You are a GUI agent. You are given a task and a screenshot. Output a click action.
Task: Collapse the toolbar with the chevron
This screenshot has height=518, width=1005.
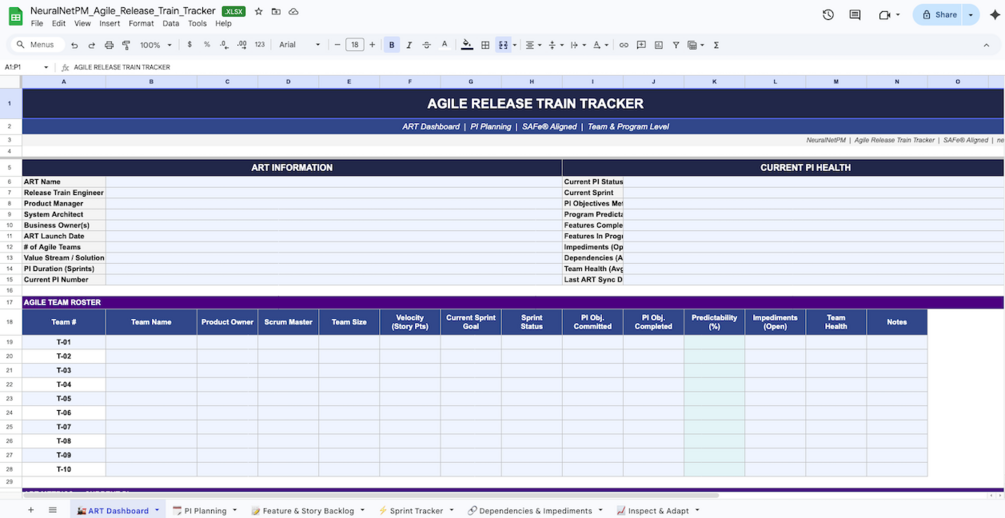986,45
